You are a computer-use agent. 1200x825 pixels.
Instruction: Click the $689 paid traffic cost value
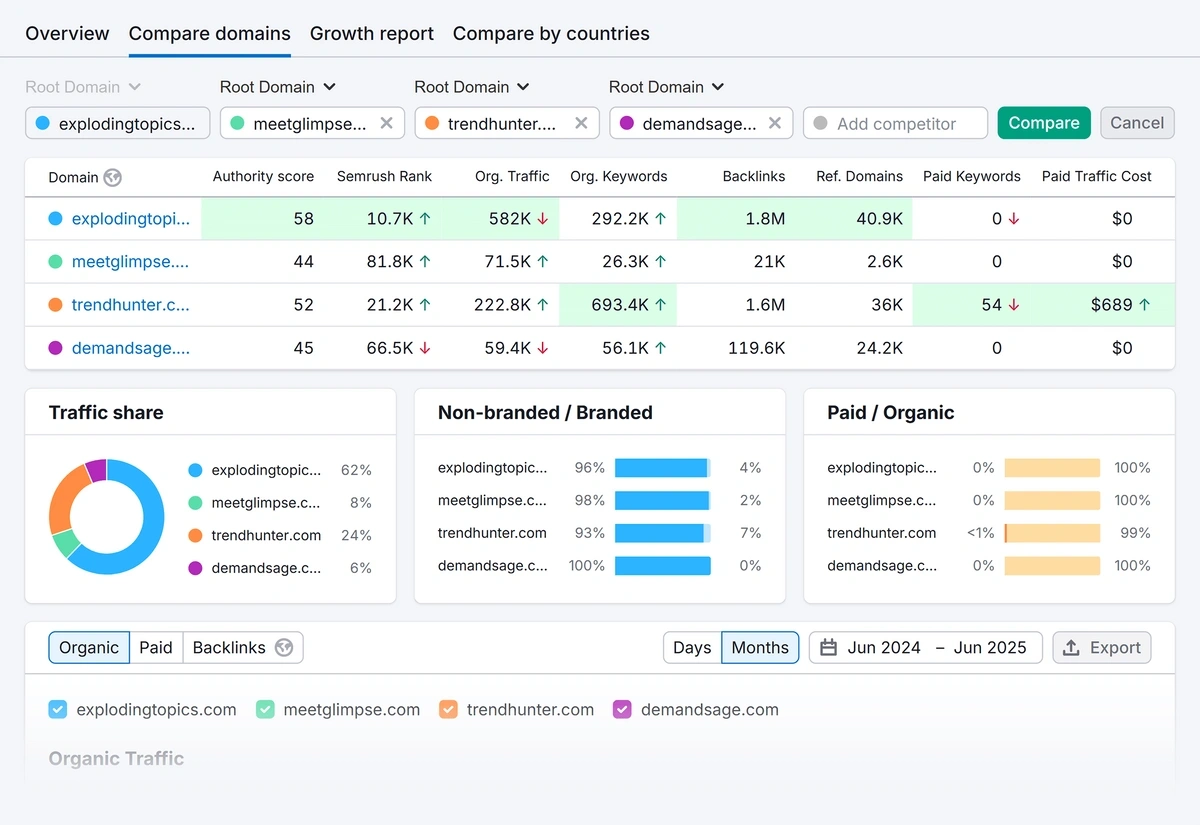pyautogui.click(x=1111, y=305)
